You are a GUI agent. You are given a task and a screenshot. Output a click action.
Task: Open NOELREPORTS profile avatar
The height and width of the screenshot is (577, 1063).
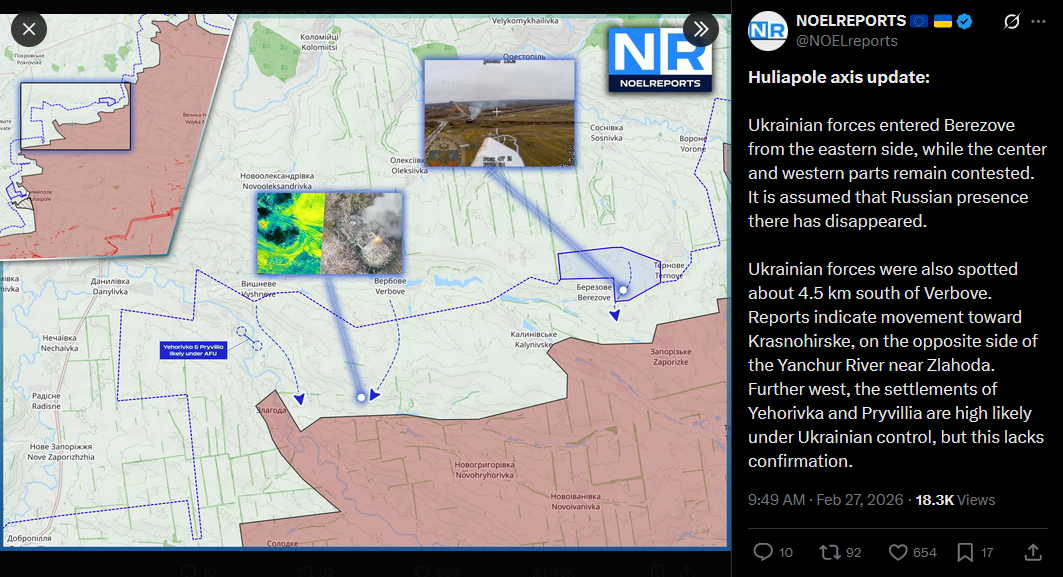coord(767,31)
